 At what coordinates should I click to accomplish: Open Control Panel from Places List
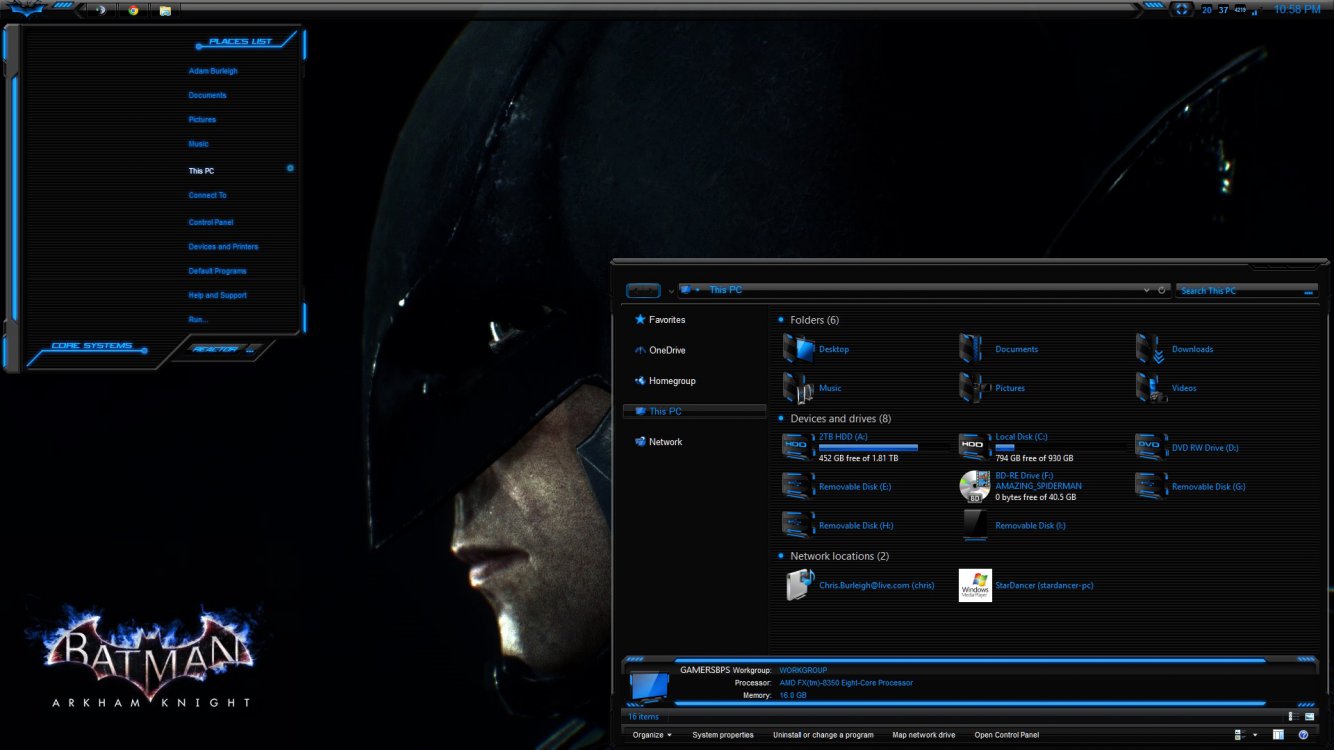211,222
